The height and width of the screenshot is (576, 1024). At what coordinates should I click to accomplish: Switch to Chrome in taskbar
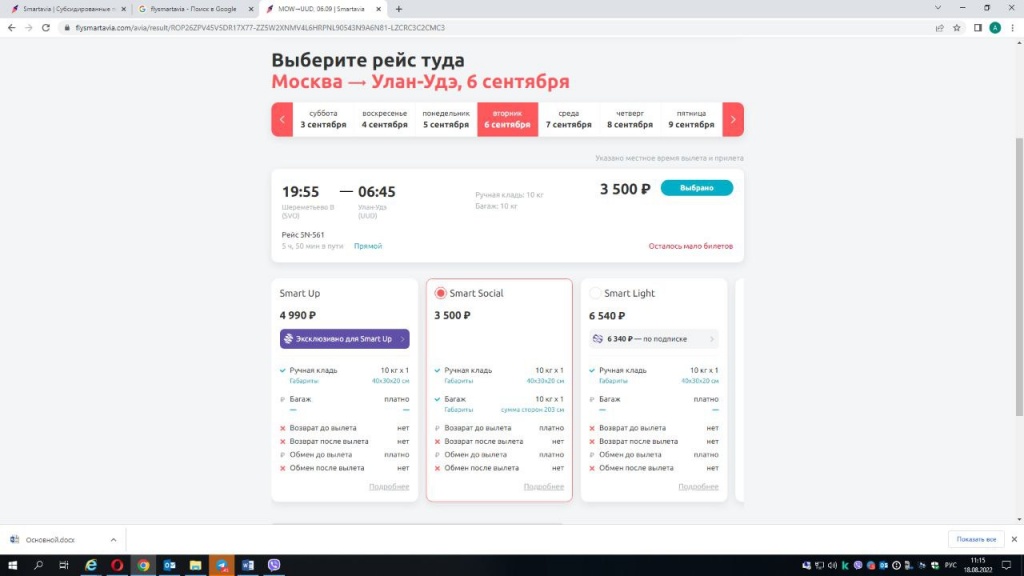click(143, 565)
